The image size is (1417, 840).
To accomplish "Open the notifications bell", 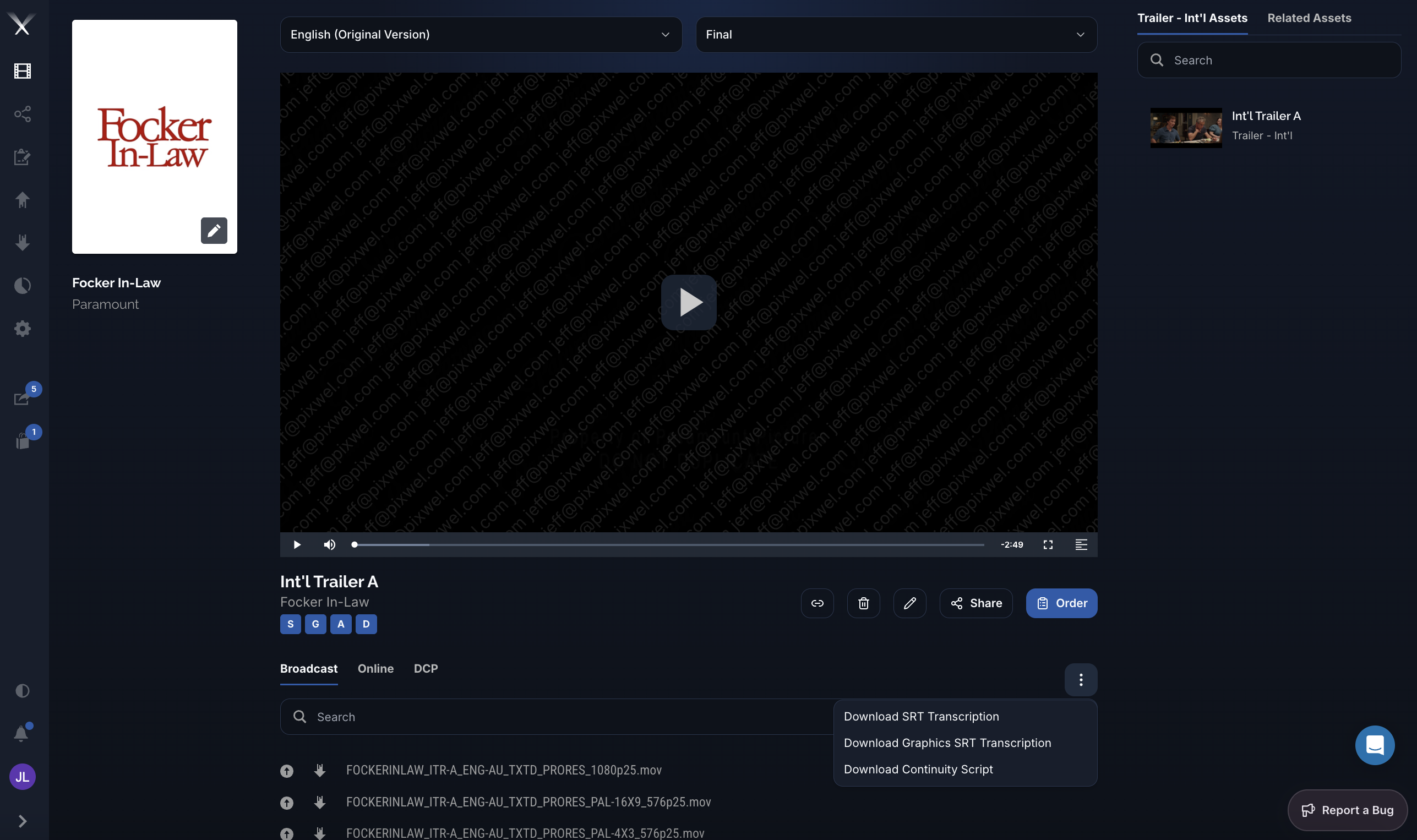I will (21, 734).
